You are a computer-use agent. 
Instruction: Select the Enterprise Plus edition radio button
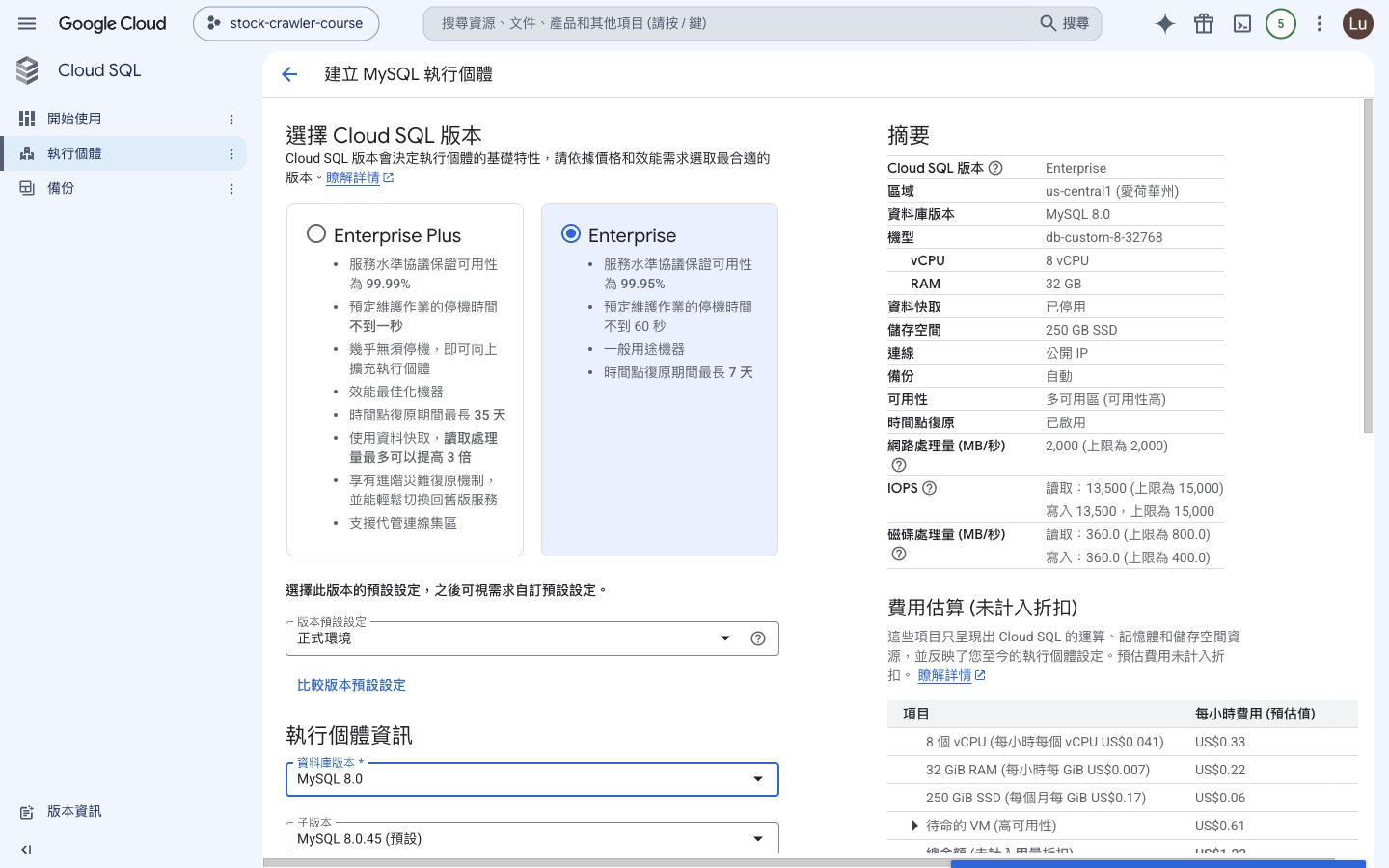pyautogui.click(x=316, y=233)
